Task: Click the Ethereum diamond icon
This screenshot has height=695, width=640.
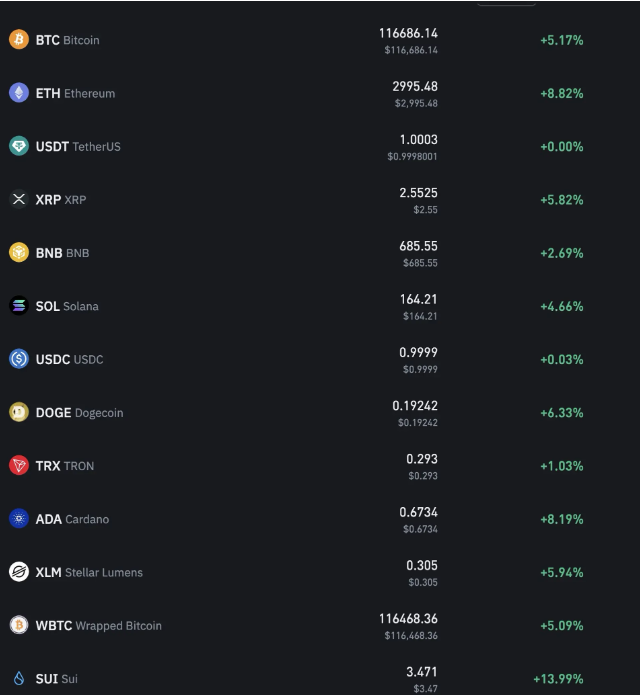Action: click(19, 93)
